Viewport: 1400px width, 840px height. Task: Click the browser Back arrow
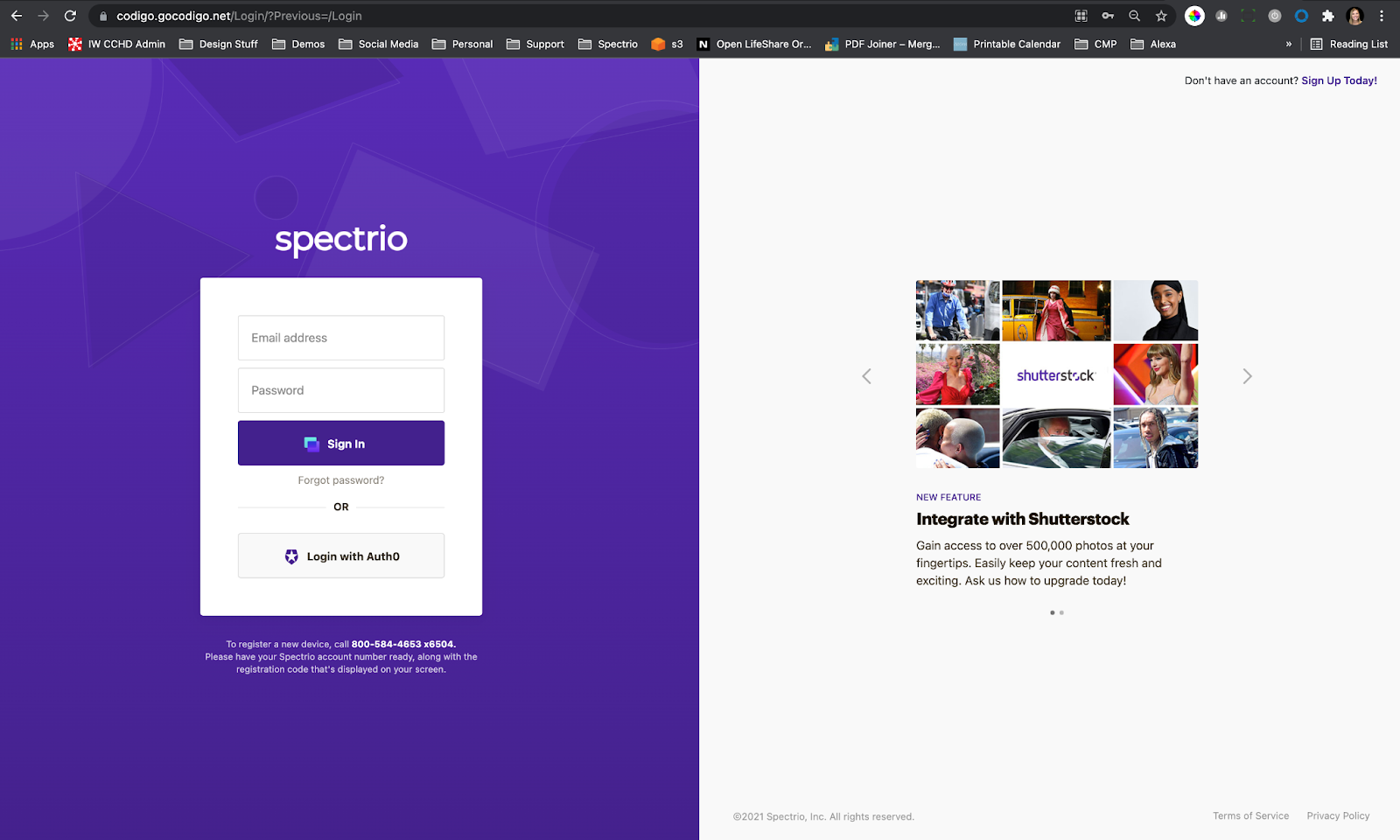point(17,16)
